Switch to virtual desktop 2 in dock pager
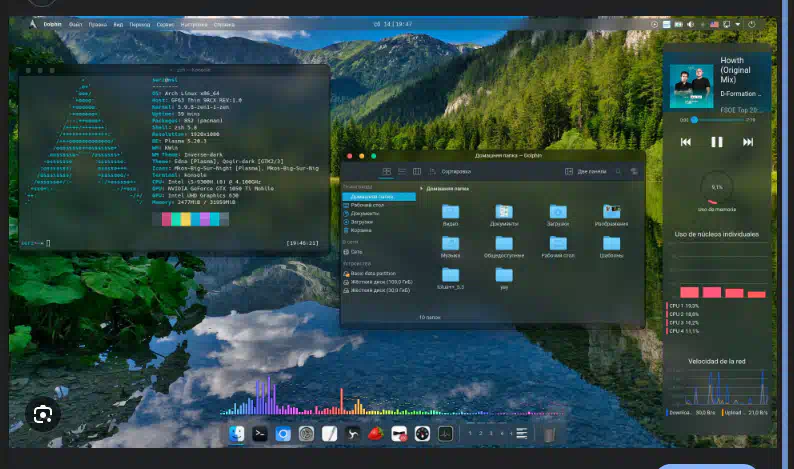Screen dimensions: 794x469 click(481, 434)
